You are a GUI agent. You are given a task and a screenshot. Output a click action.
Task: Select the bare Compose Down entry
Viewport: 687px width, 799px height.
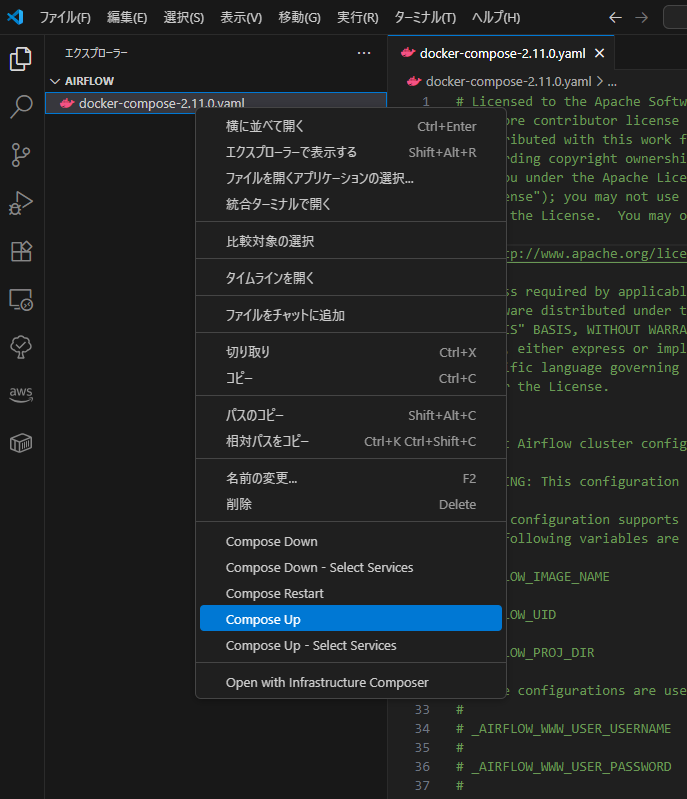[x=351, y=542]
